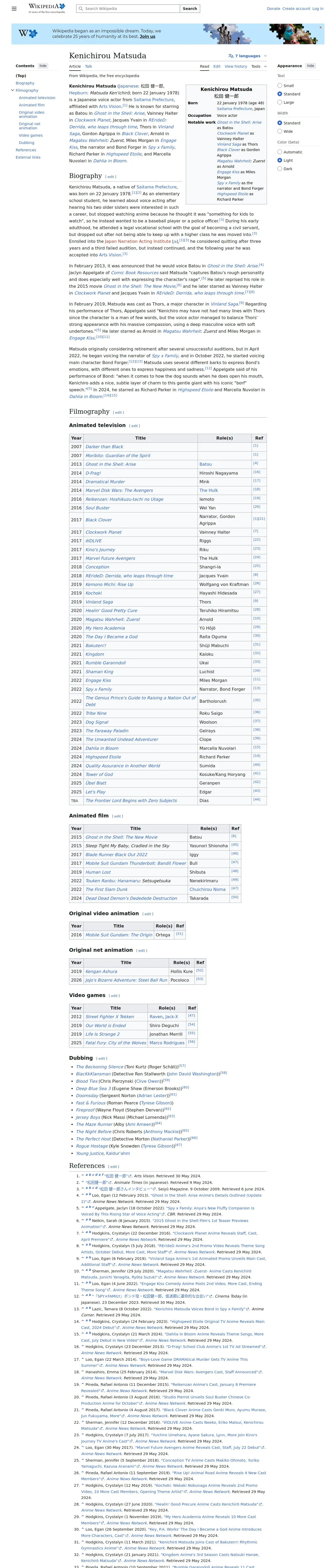This screenshot has height=1568, width=336.
Task: Edit the Dubbing section
Action: coord(102,1058)
